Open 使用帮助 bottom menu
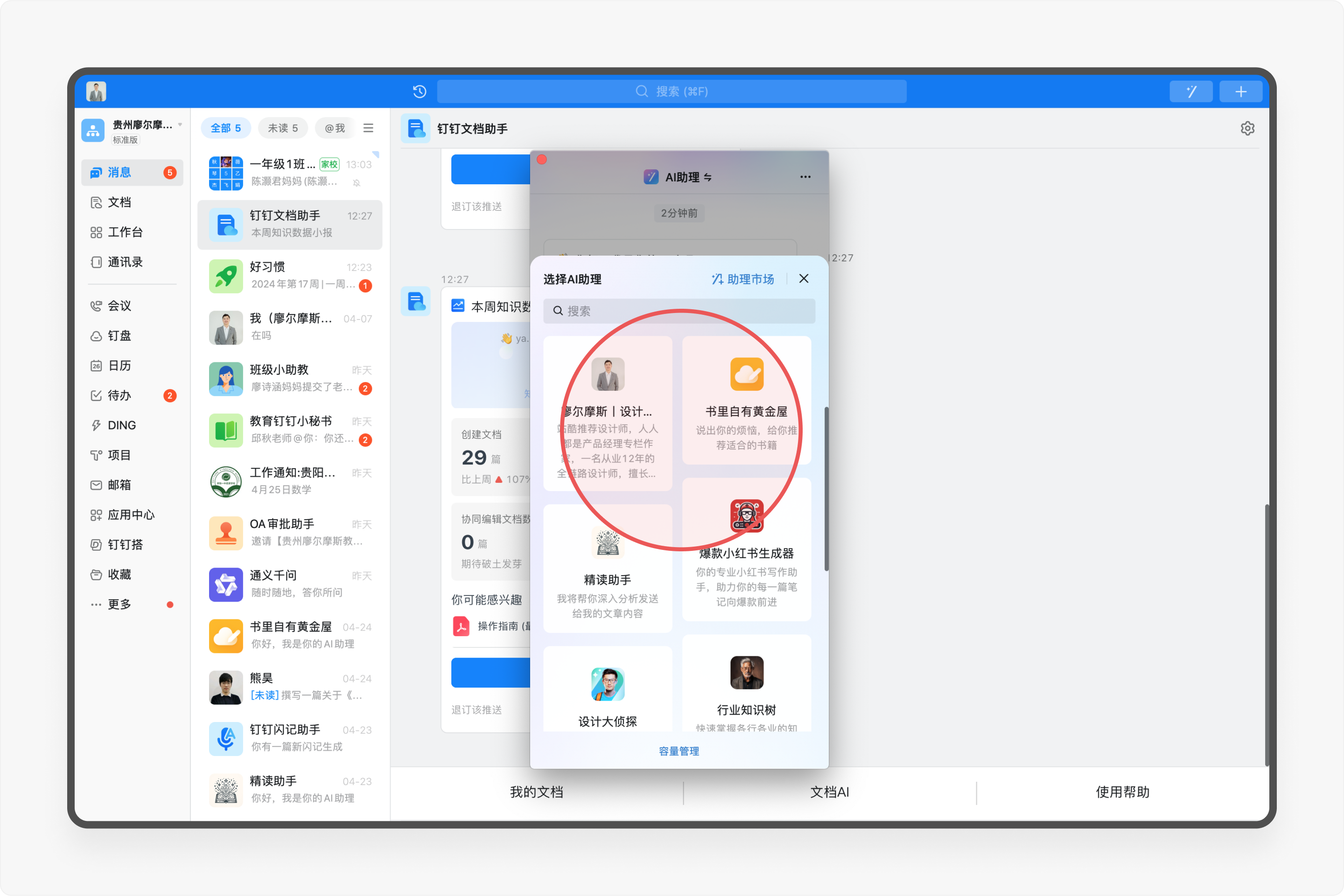 (x=1122, y=792)
